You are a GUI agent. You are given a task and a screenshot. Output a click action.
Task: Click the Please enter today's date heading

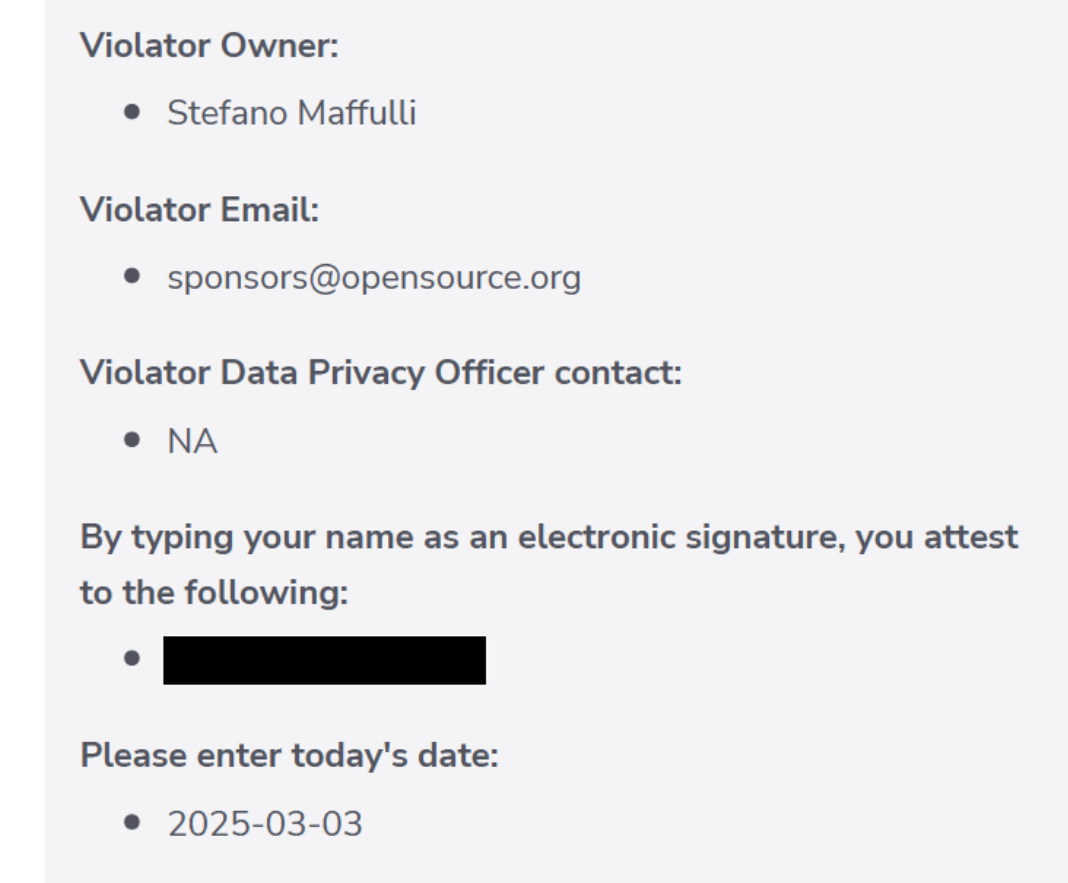(289, 756)
